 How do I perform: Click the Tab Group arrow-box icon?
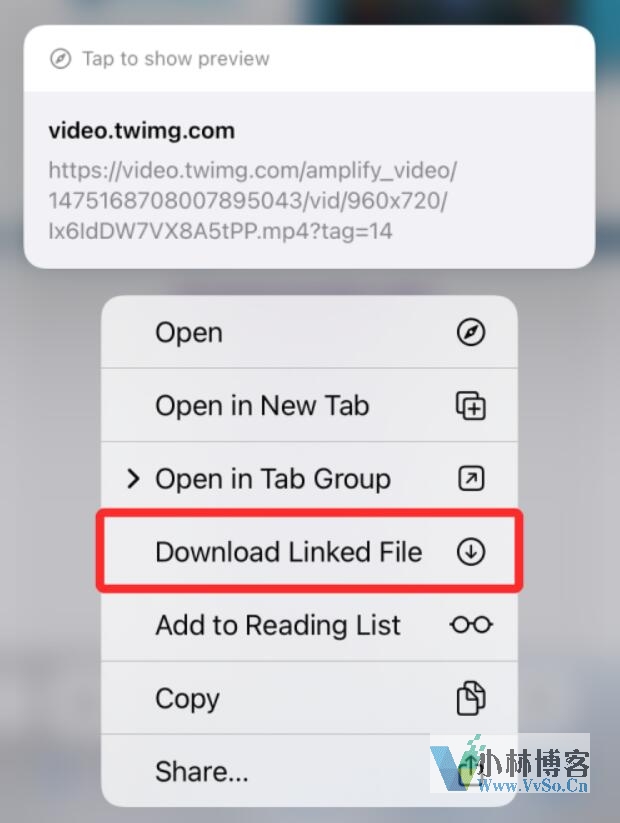click(471, 479)
